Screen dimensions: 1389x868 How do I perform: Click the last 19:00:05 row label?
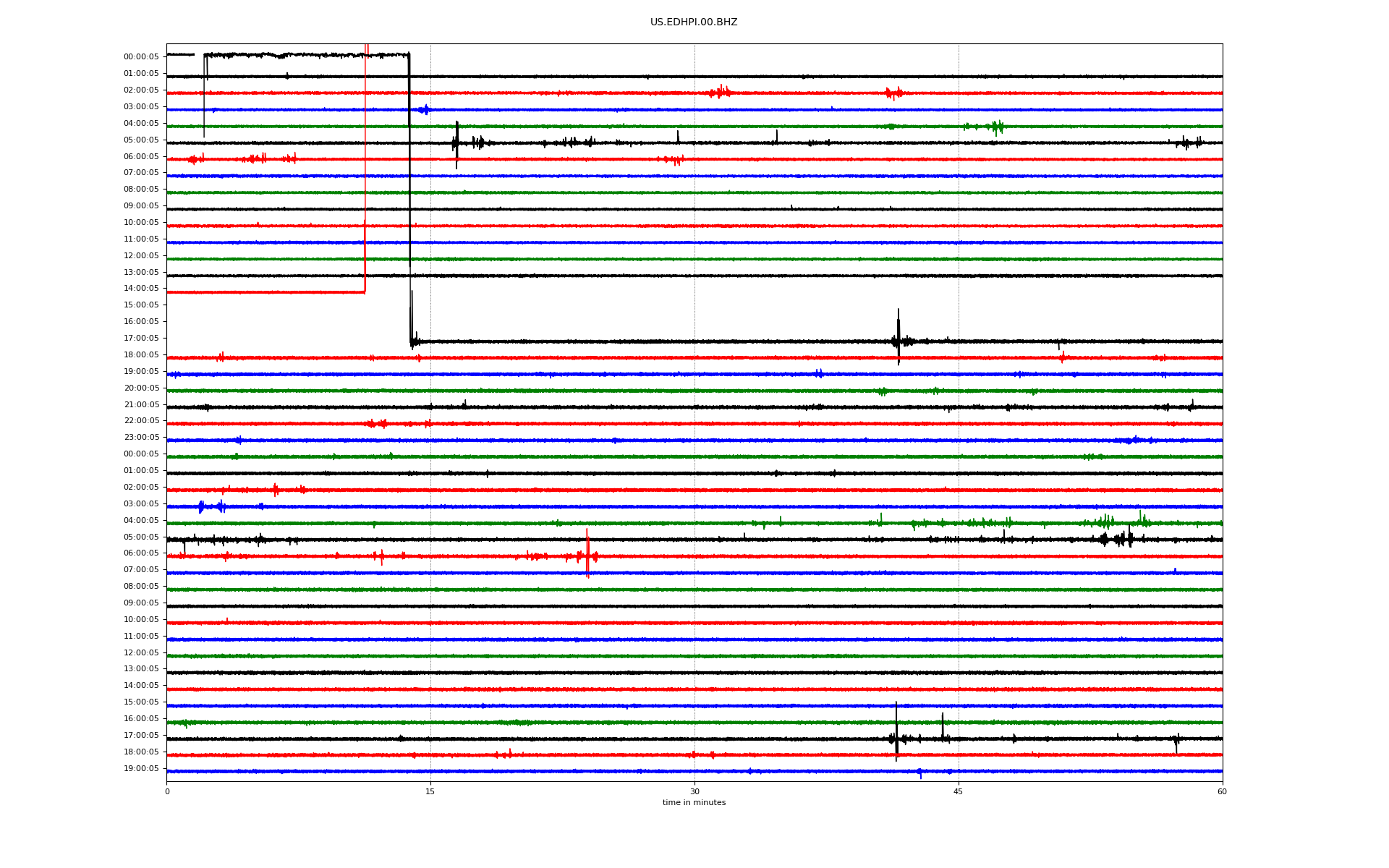point(141,769)
